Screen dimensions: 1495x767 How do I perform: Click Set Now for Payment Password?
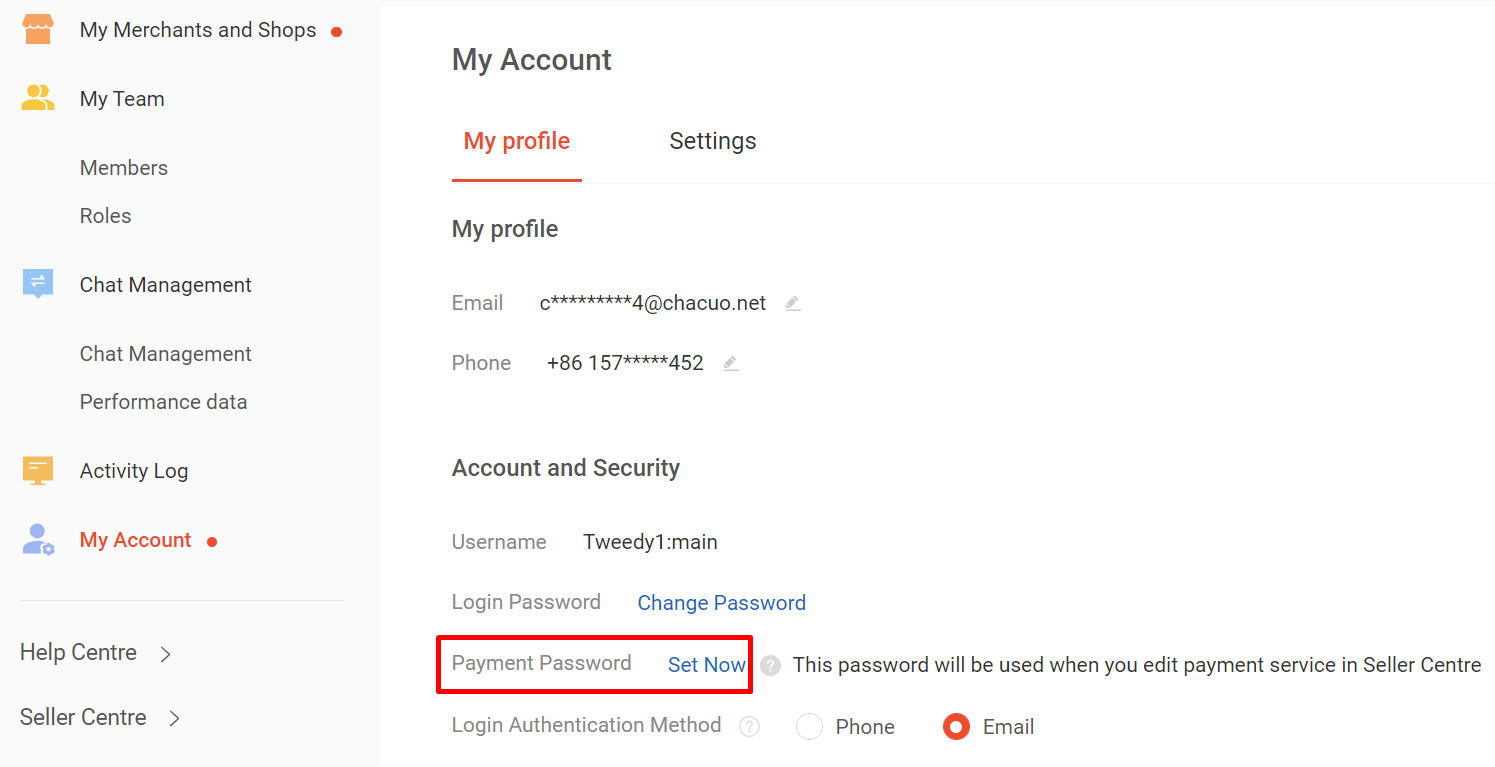706,665
